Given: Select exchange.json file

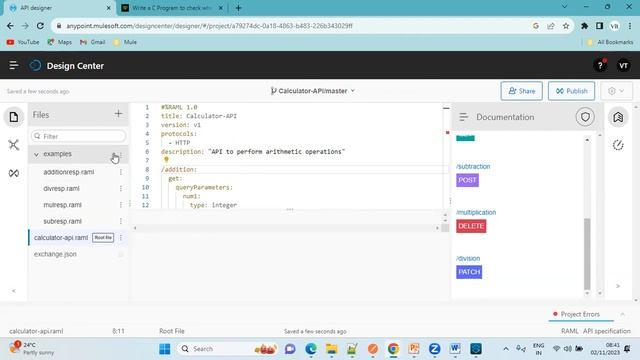Looking at the screenshot, I should (55, 254).
